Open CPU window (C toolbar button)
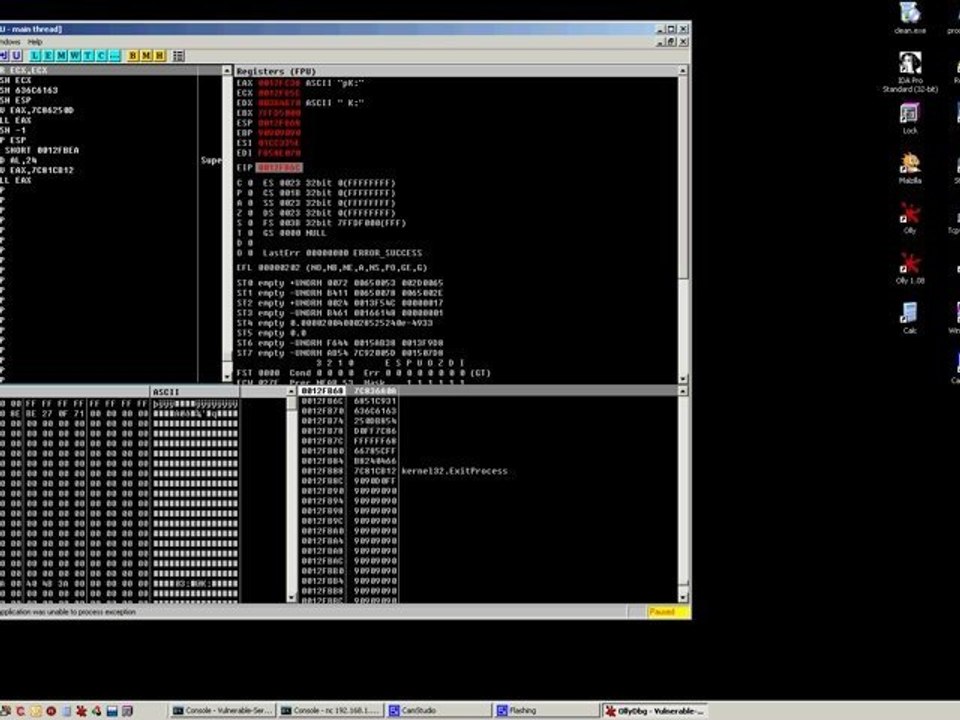This screenshot has height=720, width=960. [102, 56]
